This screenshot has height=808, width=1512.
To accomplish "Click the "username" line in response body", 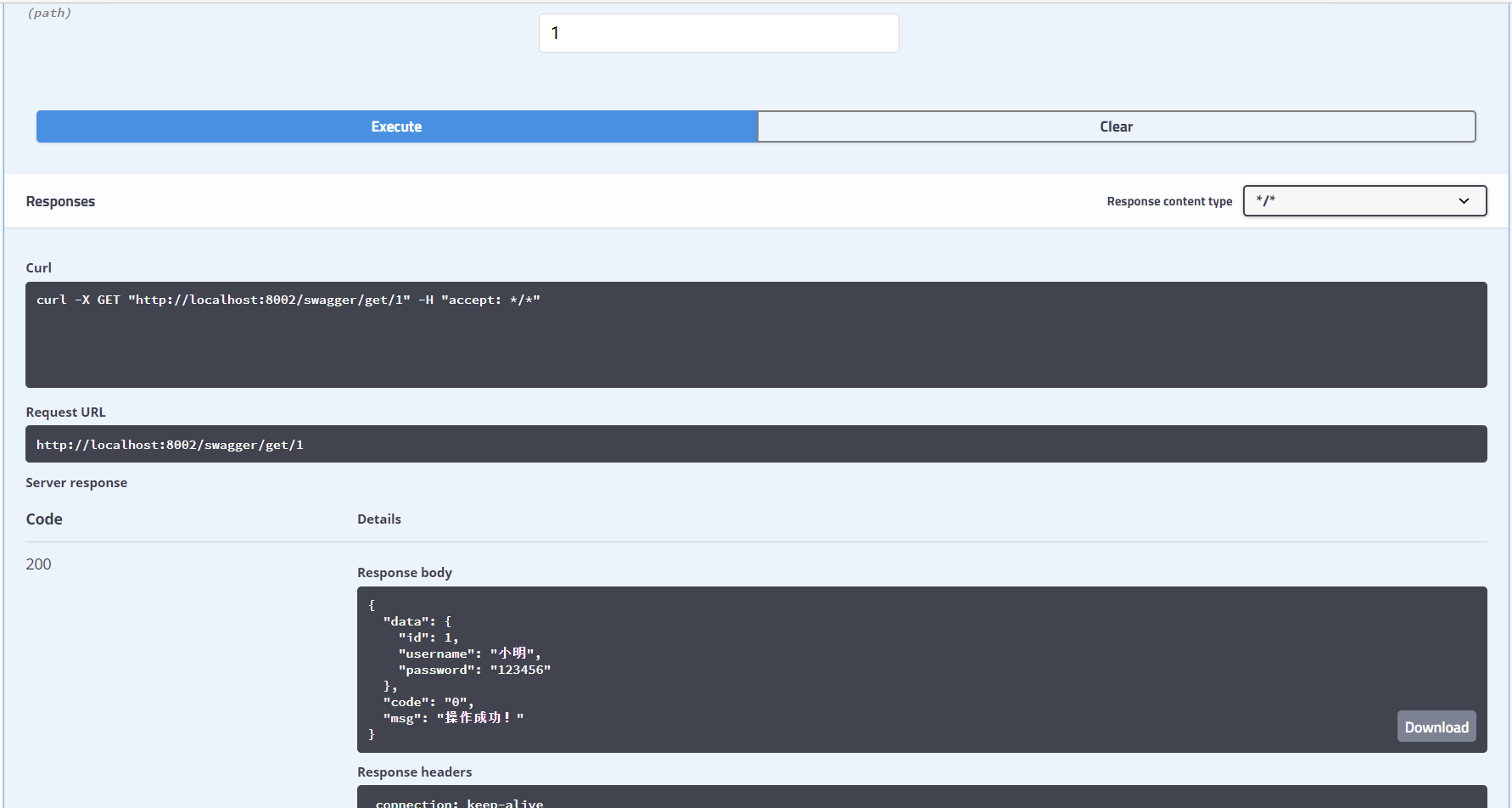I will click(469, 654).
